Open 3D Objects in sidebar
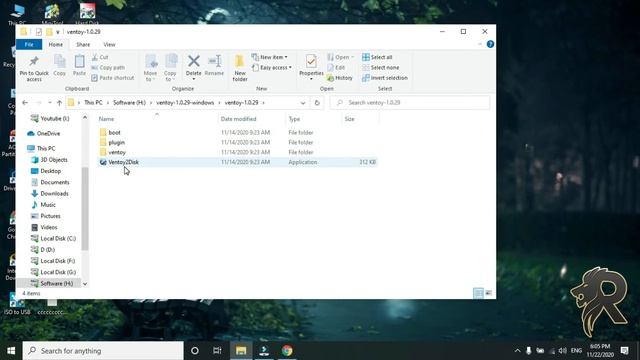Viewport: 640px width, 360px height. click(x=49, y=160)
